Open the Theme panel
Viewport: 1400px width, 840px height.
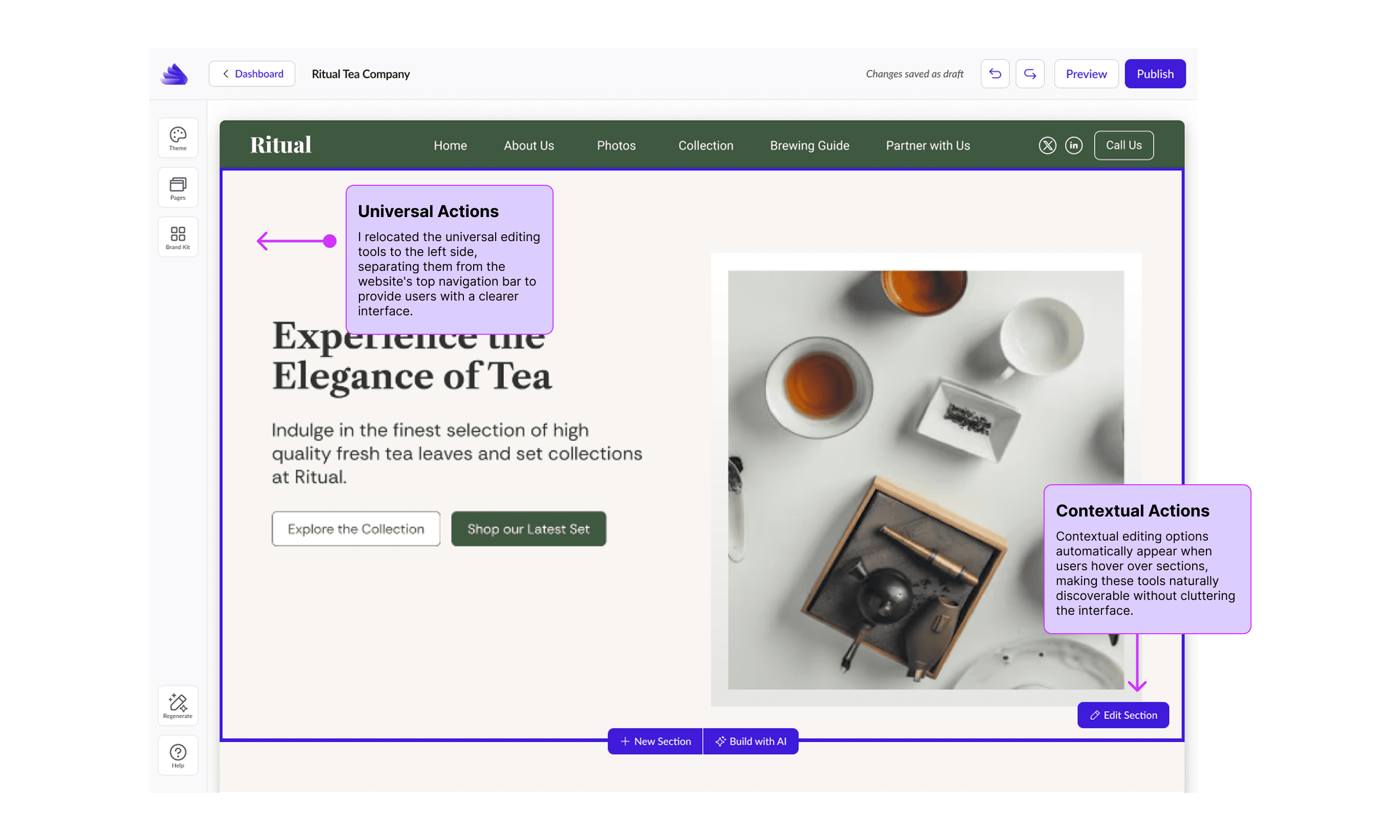coord(178,138)
